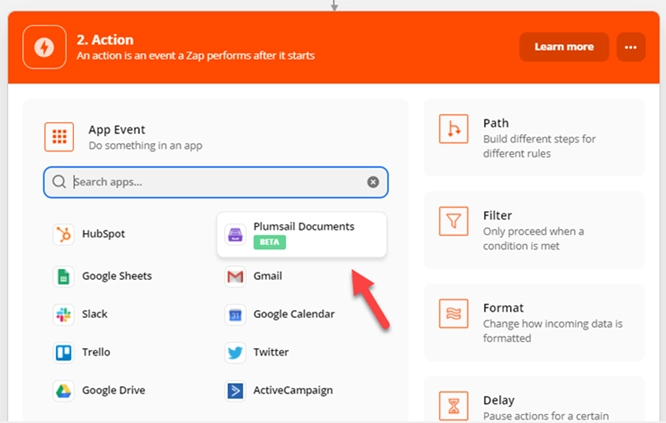The height and width of the screenshot is (423, 666).
Task: Click the Format waves icon
Action: pos(454,313)
